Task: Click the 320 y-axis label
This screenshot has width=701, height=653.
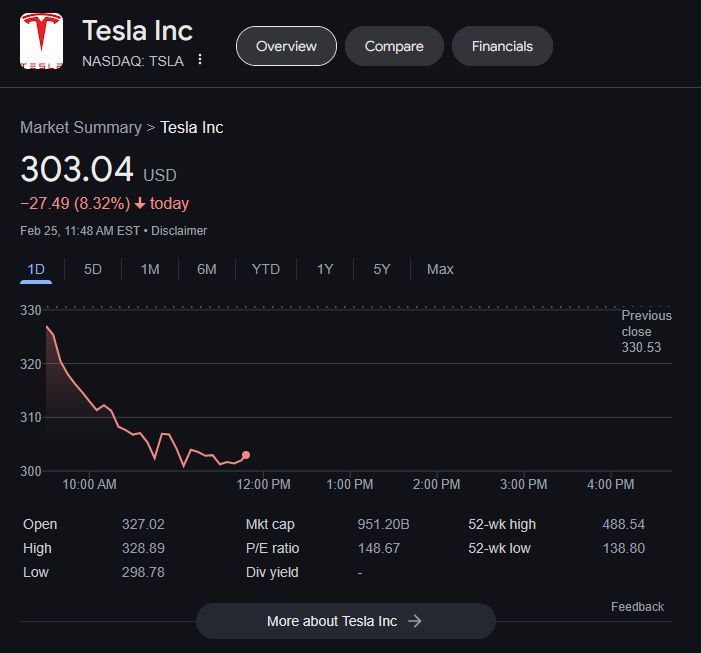Action: coord(30,364)
